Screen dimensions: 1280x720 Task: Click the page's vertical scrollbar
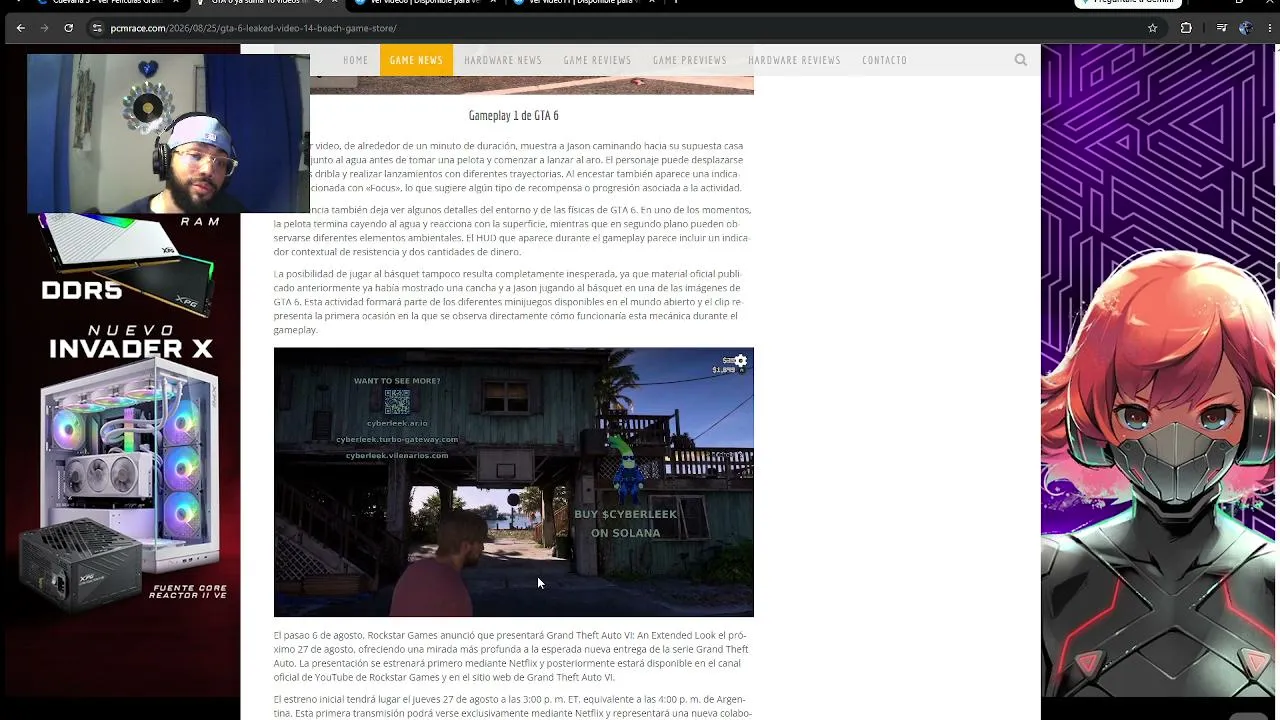[x=1276, y=270]
